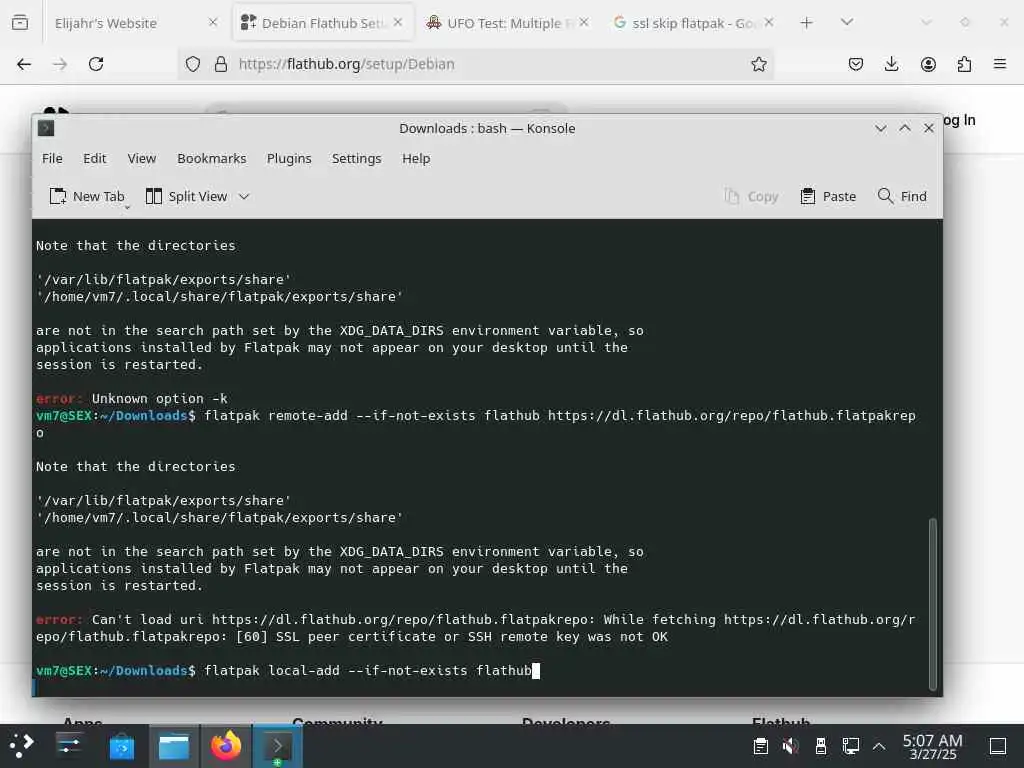The image size is (1024, 768).
Task: Open Konsole File menu
Action: pyautogui.click(x=52, y=159)
